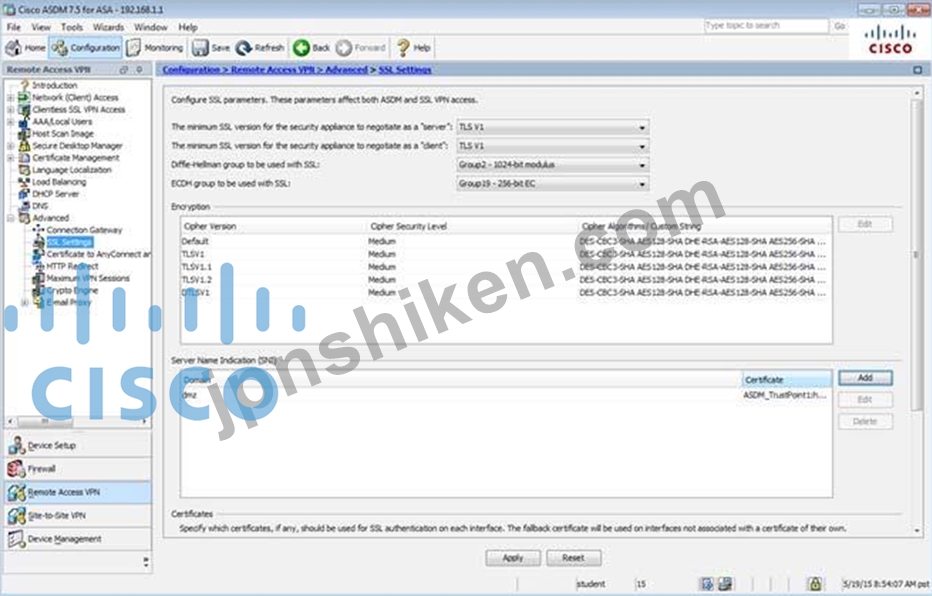Follow the Configuration breadcrumb link

191,70
